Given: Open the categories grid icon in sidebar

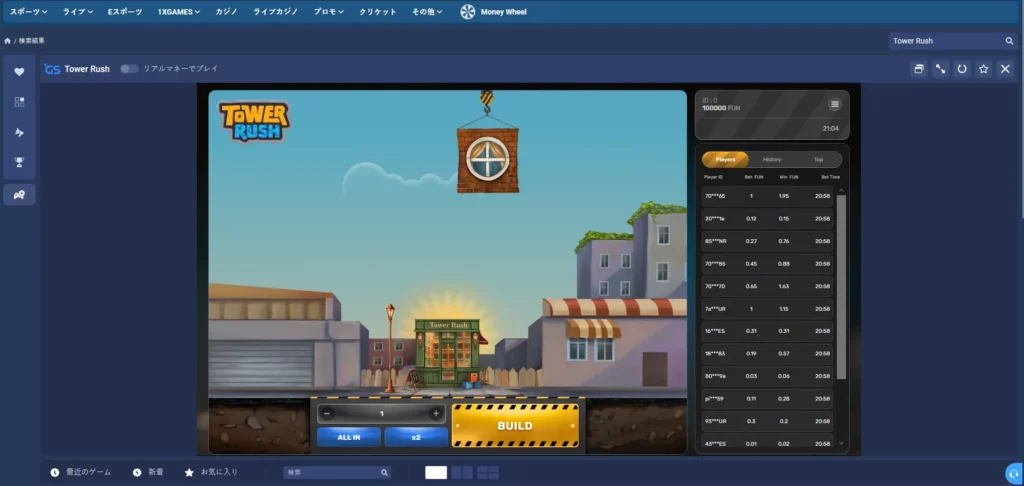Looking at the screenshot, I should tap(19, 102).
